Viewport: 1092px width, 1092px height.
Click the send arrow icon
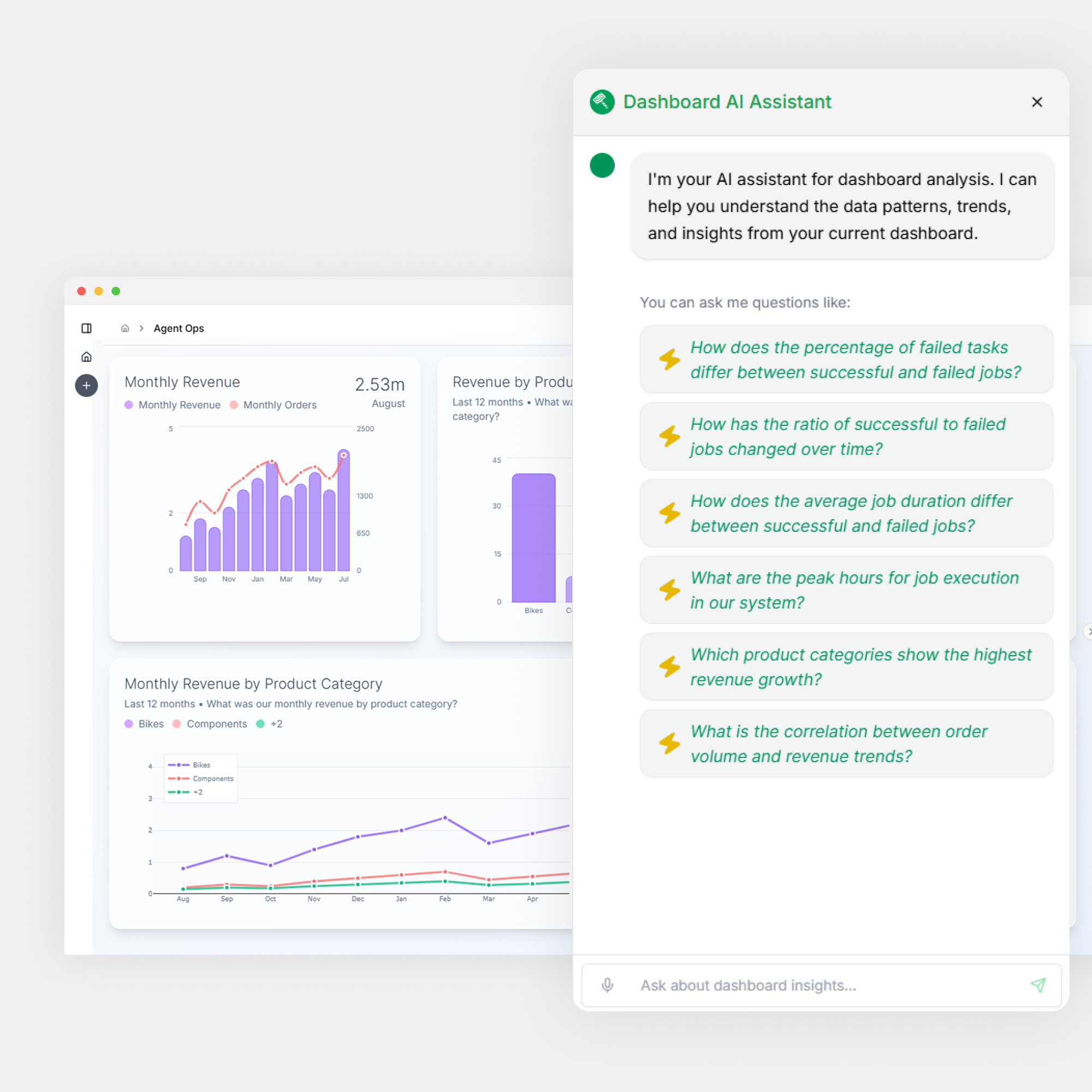click(1038, 985)
